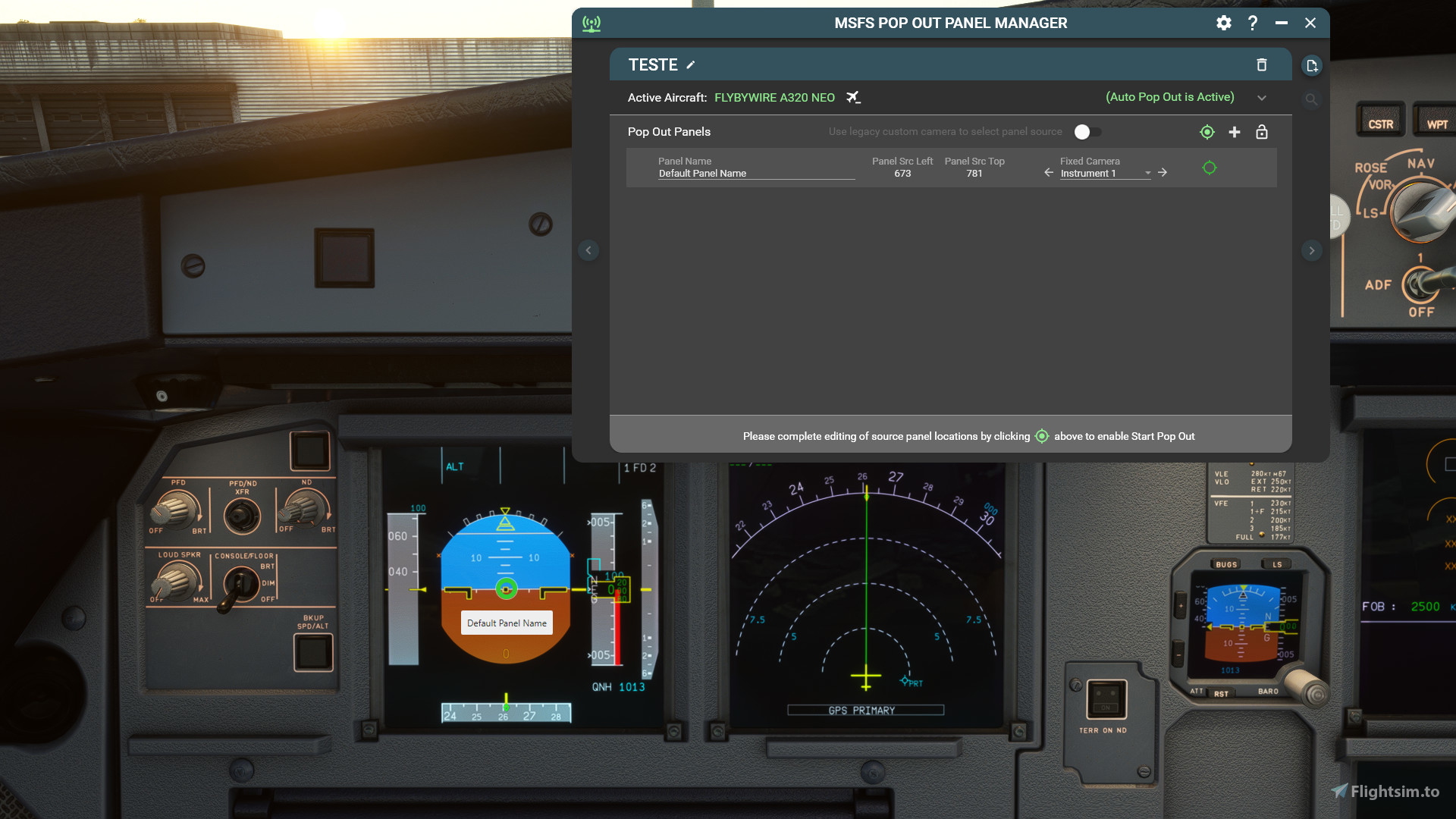Click the right chevron to view next profile

1313,250
